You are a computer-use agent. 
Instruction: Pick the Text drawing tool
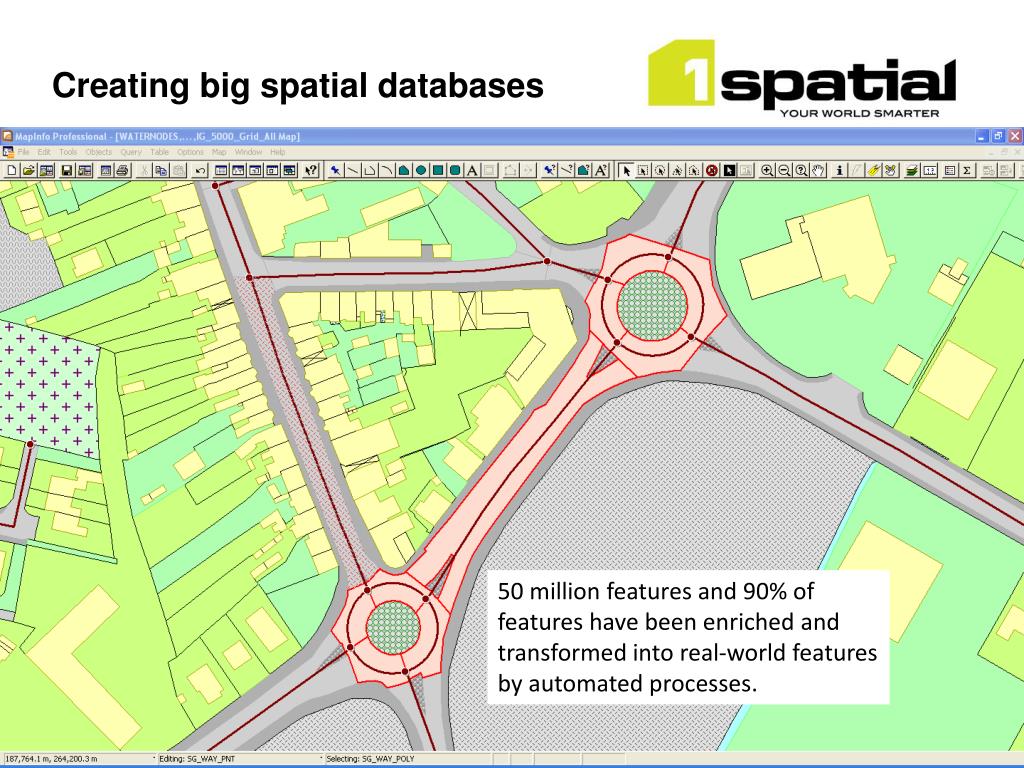472,170
